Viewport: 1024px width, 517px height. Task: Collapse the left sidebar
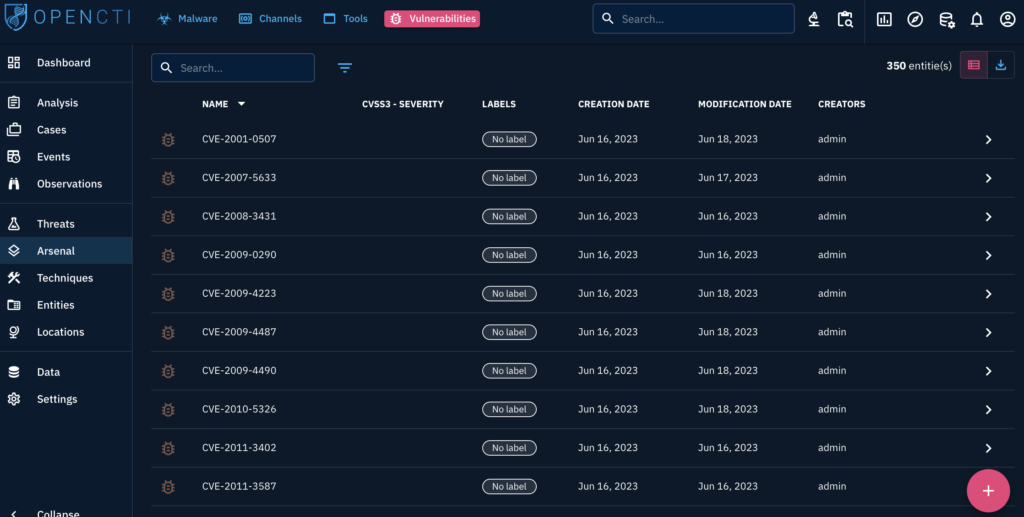click(57, 512)
